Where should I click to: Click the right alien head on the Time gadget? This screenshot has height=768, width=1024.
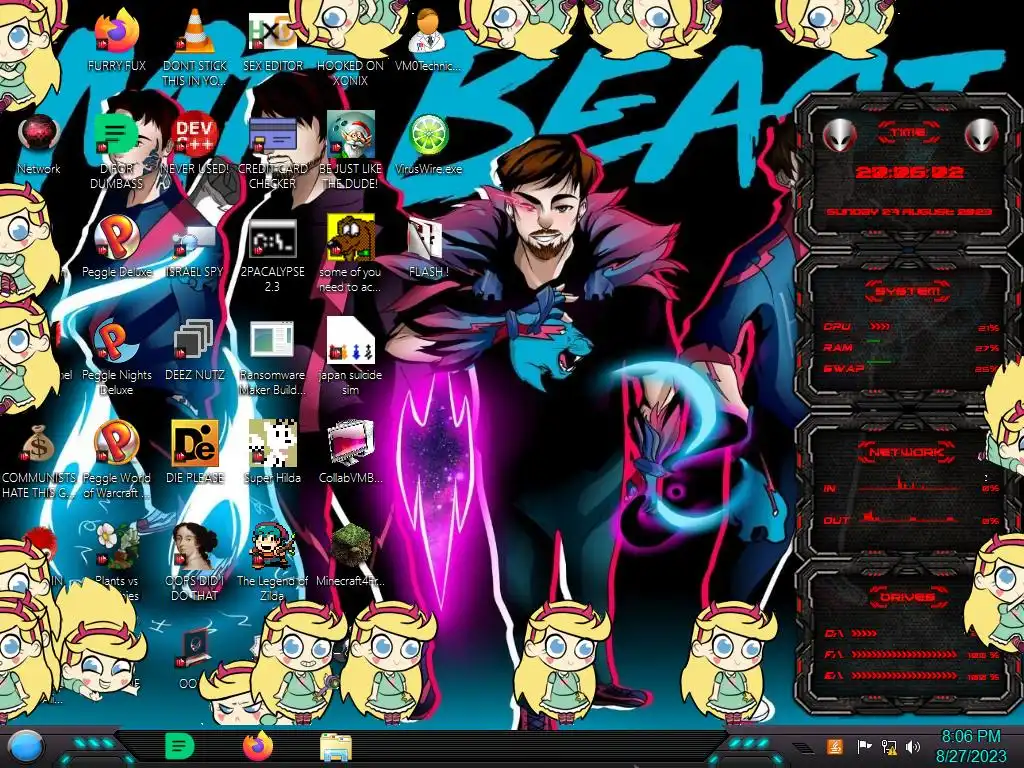pos(982,136)
